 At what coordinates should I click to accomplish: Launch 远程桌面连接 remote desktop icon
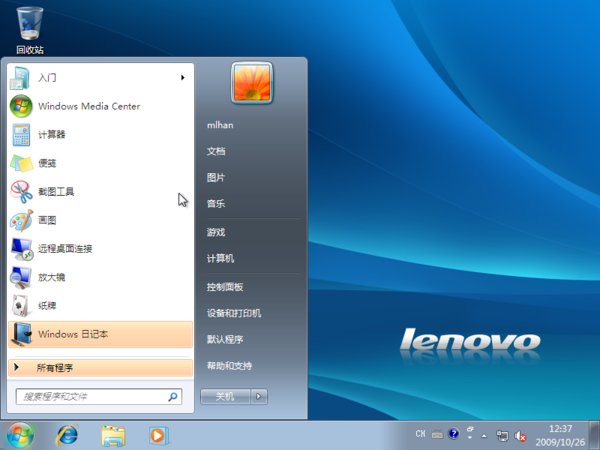[21, 249]
